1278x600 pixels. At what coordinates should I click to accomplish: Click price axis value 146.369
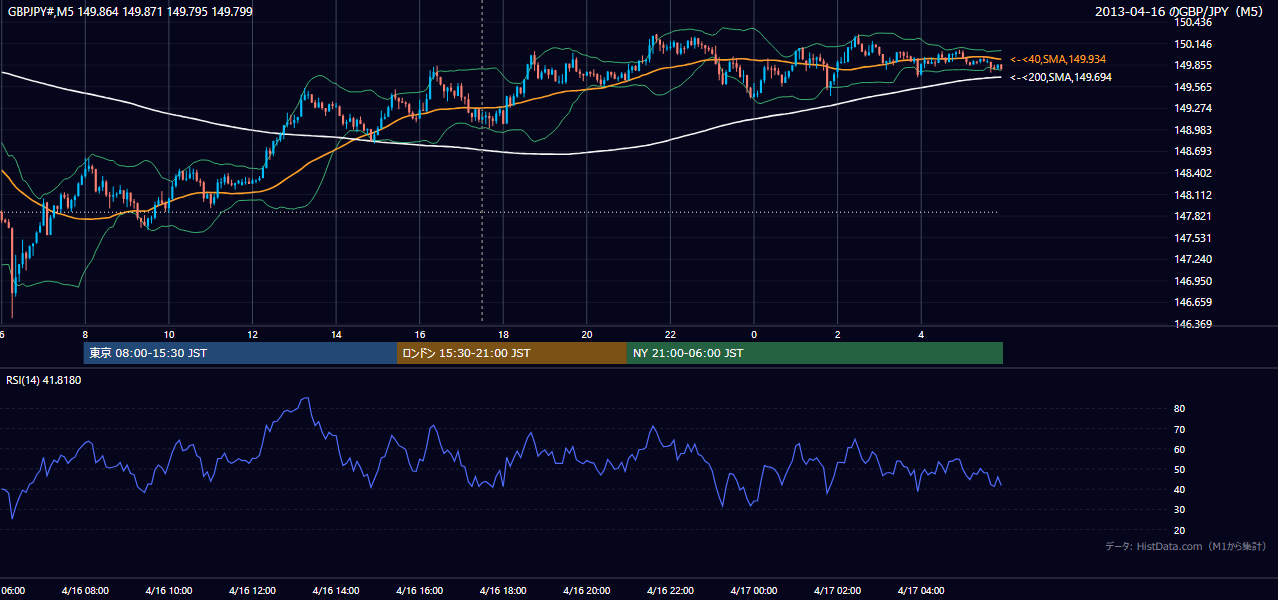[x=1194, y=324]
